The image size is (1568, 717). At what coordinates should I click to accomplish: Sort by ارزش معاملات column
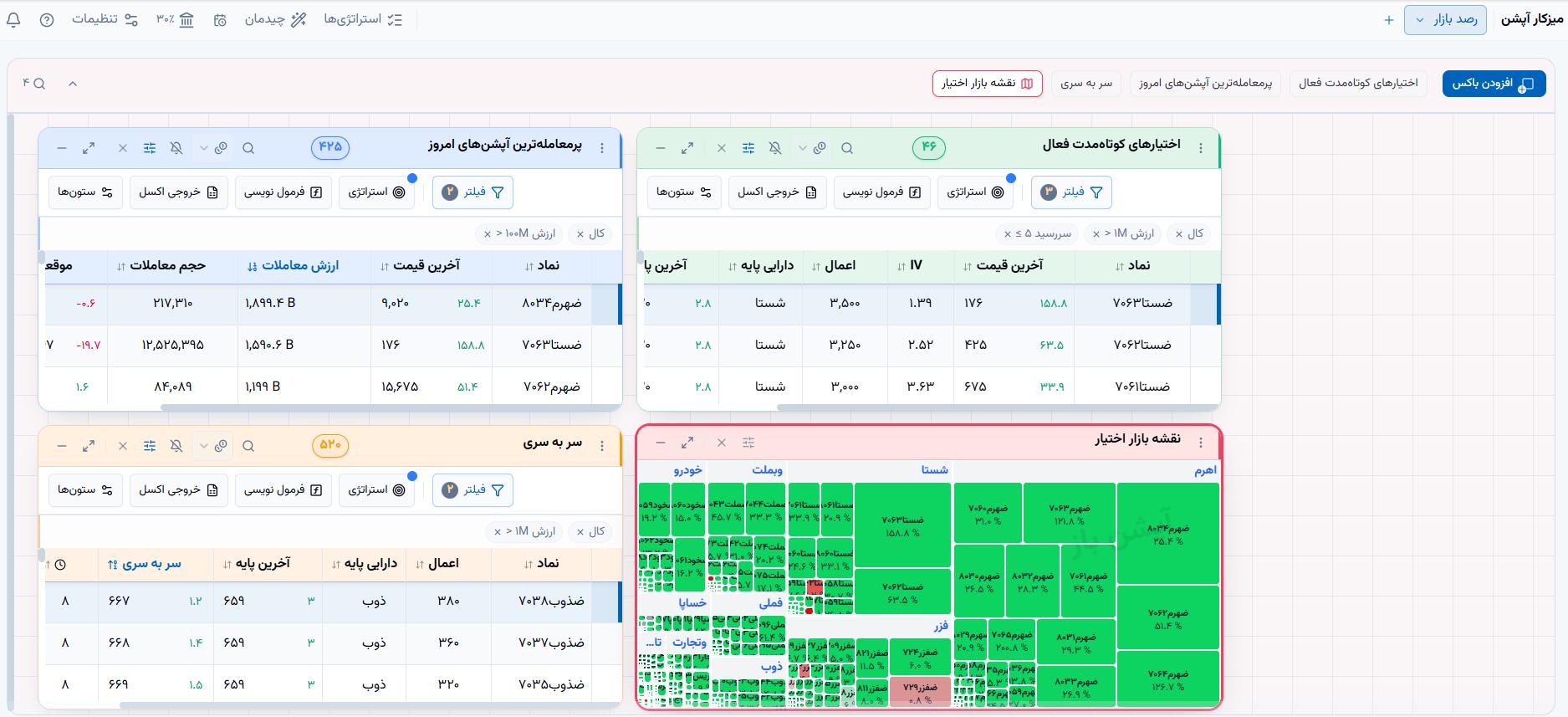click(x=293, y=266)
